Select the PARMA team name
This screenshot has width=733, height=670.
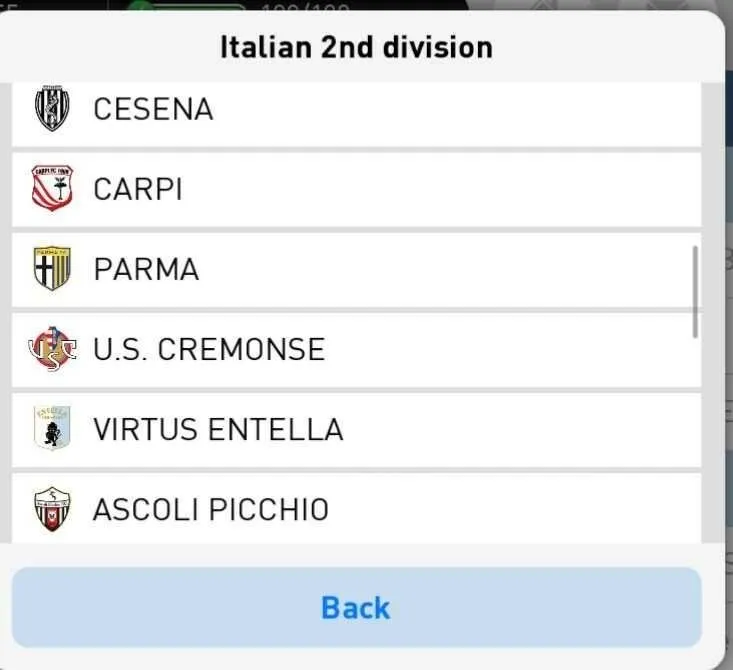pyautogui.click(x=146, y=269)
